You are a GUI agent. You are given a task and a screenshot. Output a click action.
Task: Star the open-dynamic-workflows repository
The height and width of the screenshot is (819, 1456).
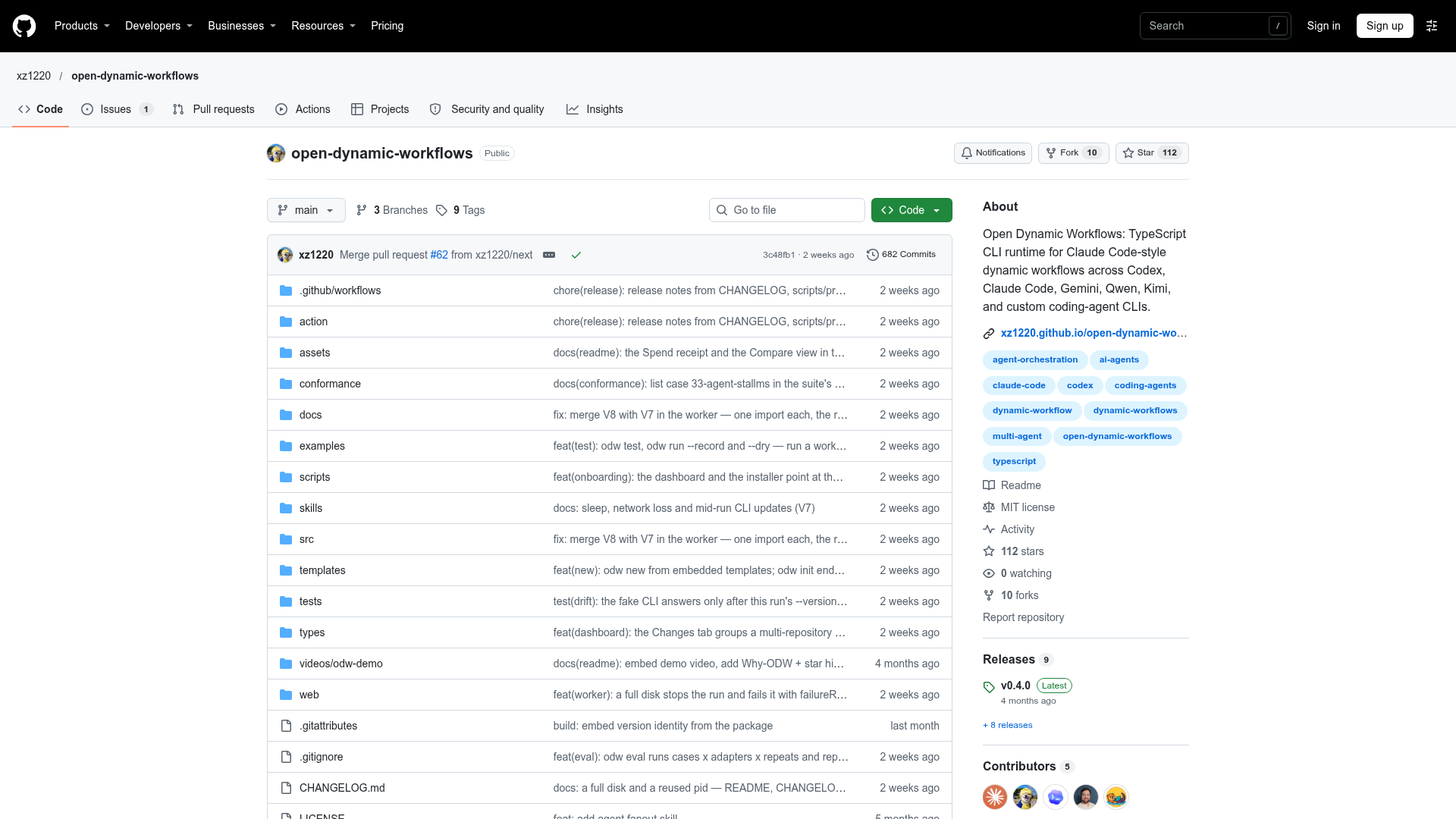pos(1152,153)
